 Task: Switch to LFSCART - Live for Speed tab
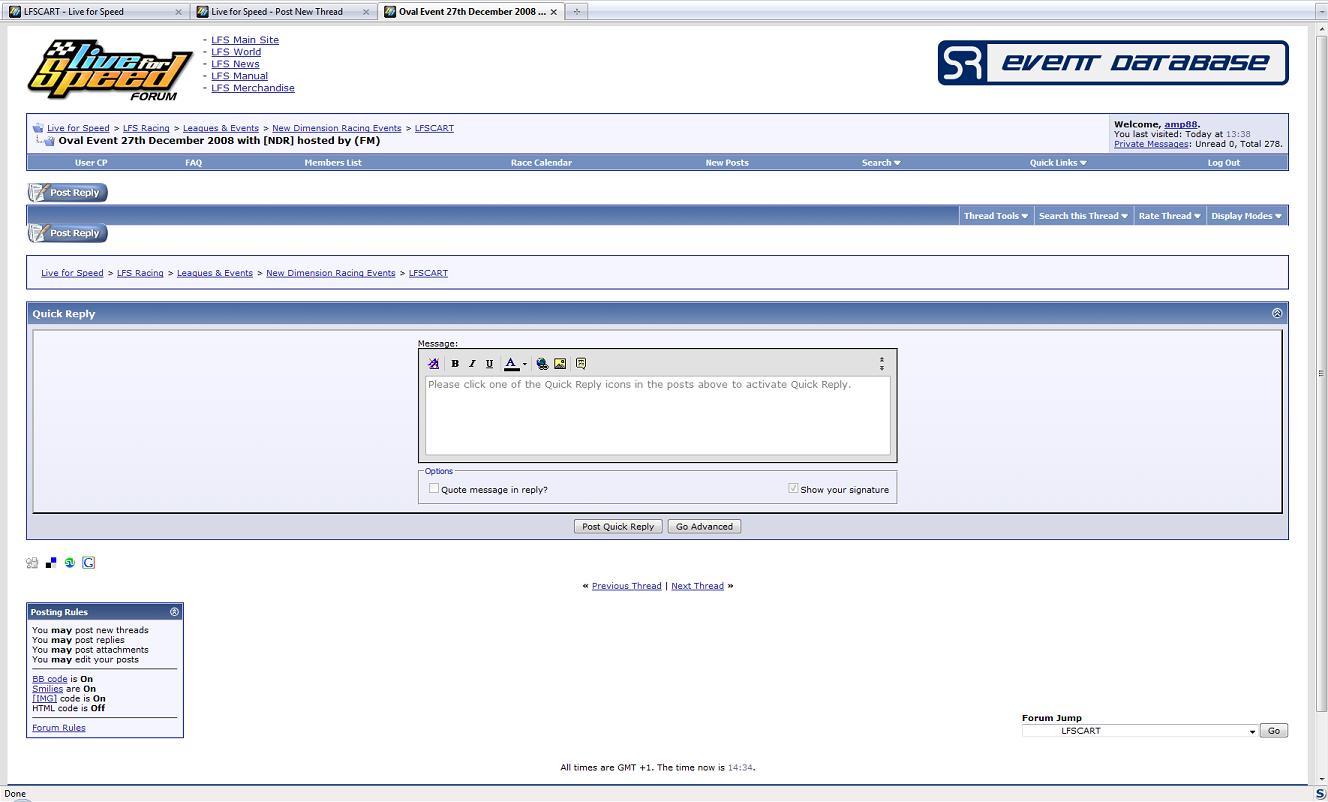(97, 12)
